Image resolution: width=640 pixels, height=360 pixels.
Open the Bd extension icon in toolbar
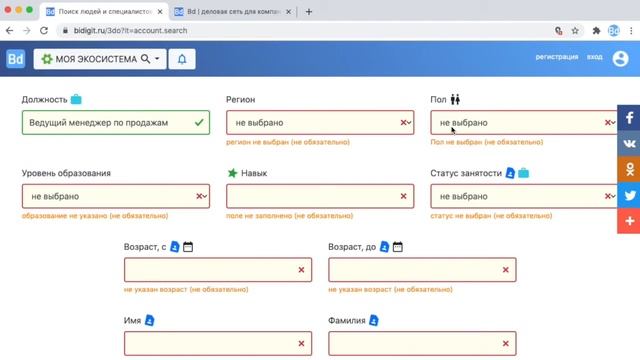pos(613,31)
